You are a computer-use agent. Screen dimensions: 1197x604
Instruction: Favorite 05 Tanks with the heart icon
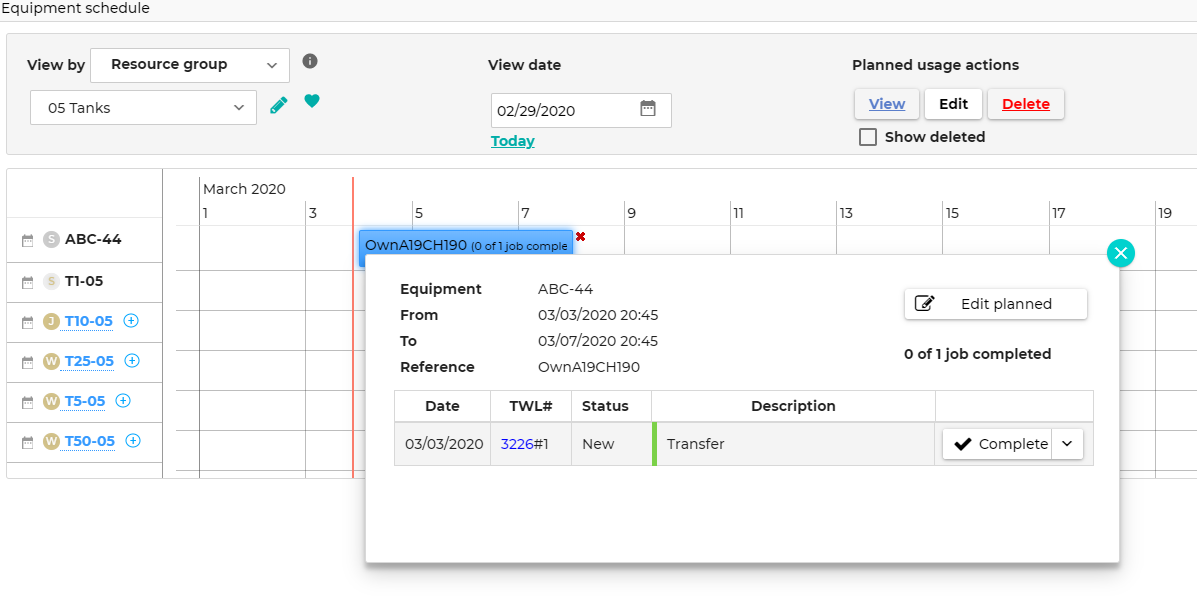tap(312, 101)
